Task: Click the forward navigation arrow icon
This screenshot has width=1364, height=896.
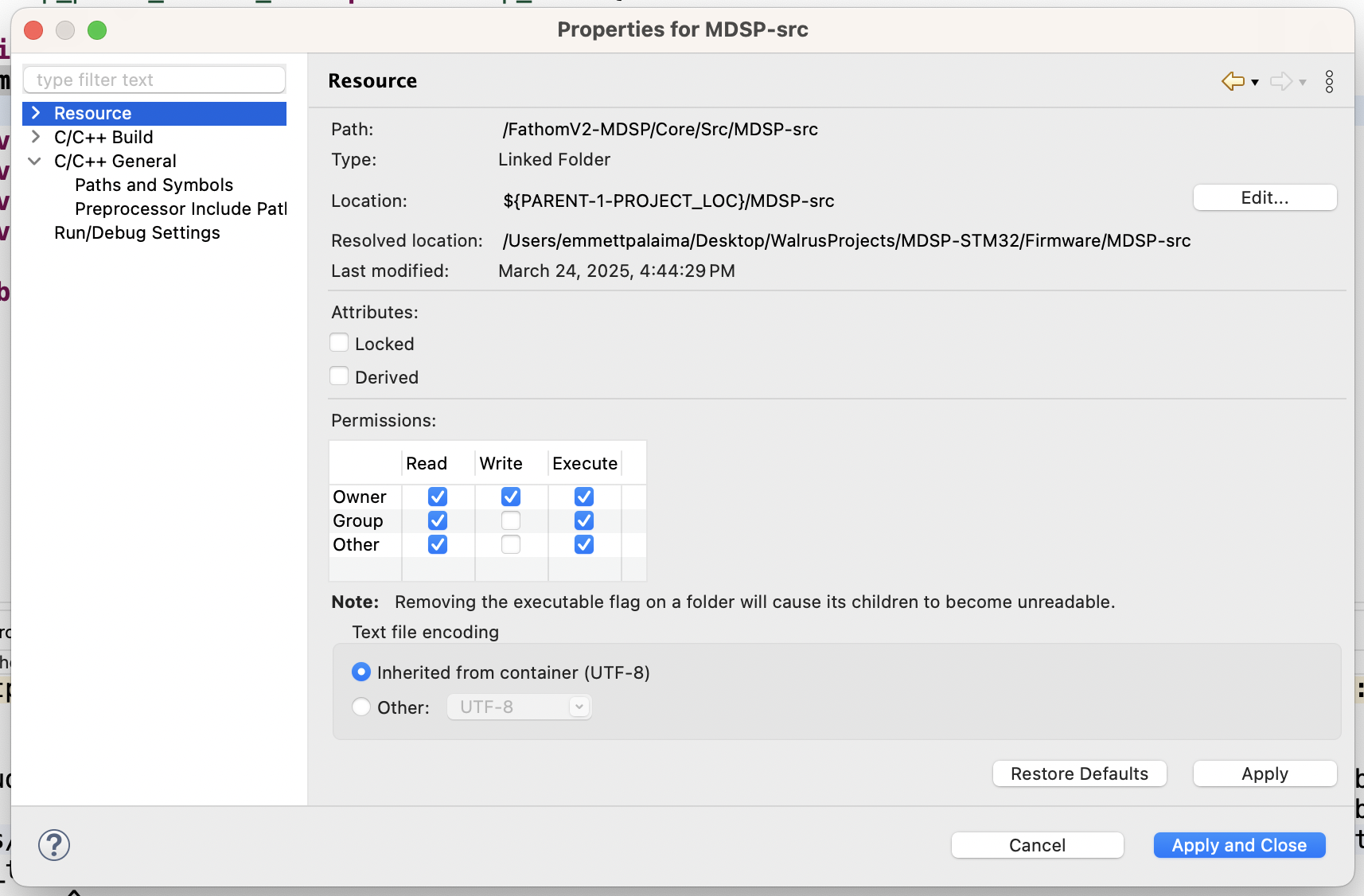Action: coord(1280,81)
